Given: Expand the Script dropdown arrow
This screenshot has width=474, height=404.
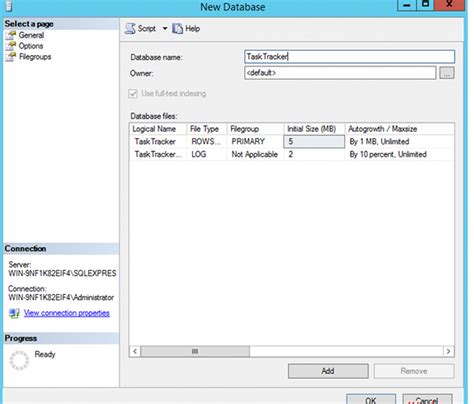Looking at the screenshot, I should 165,29.
